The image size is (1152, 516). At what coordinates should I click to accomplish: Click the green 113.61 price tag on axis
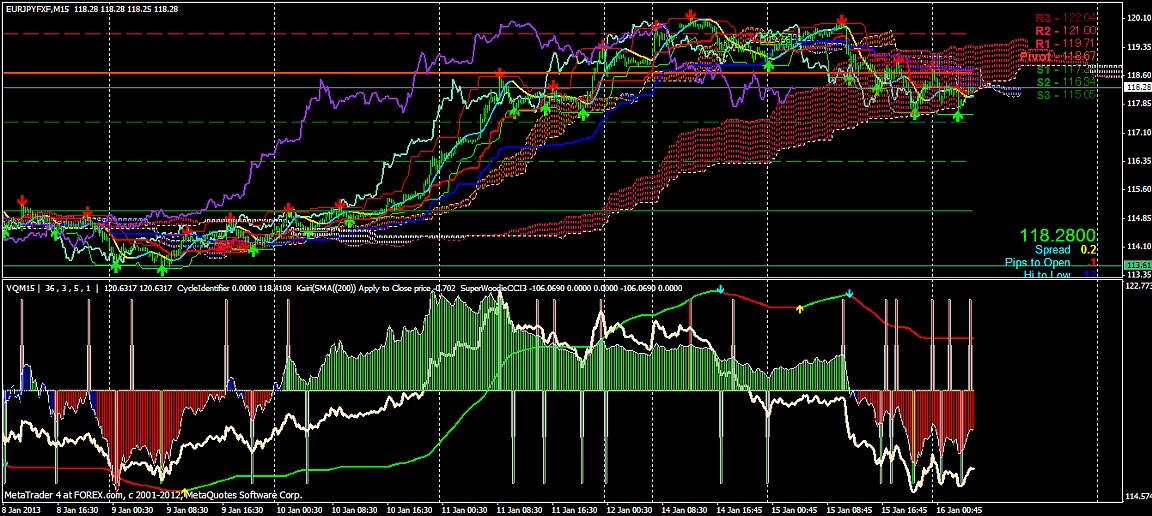1134,264
